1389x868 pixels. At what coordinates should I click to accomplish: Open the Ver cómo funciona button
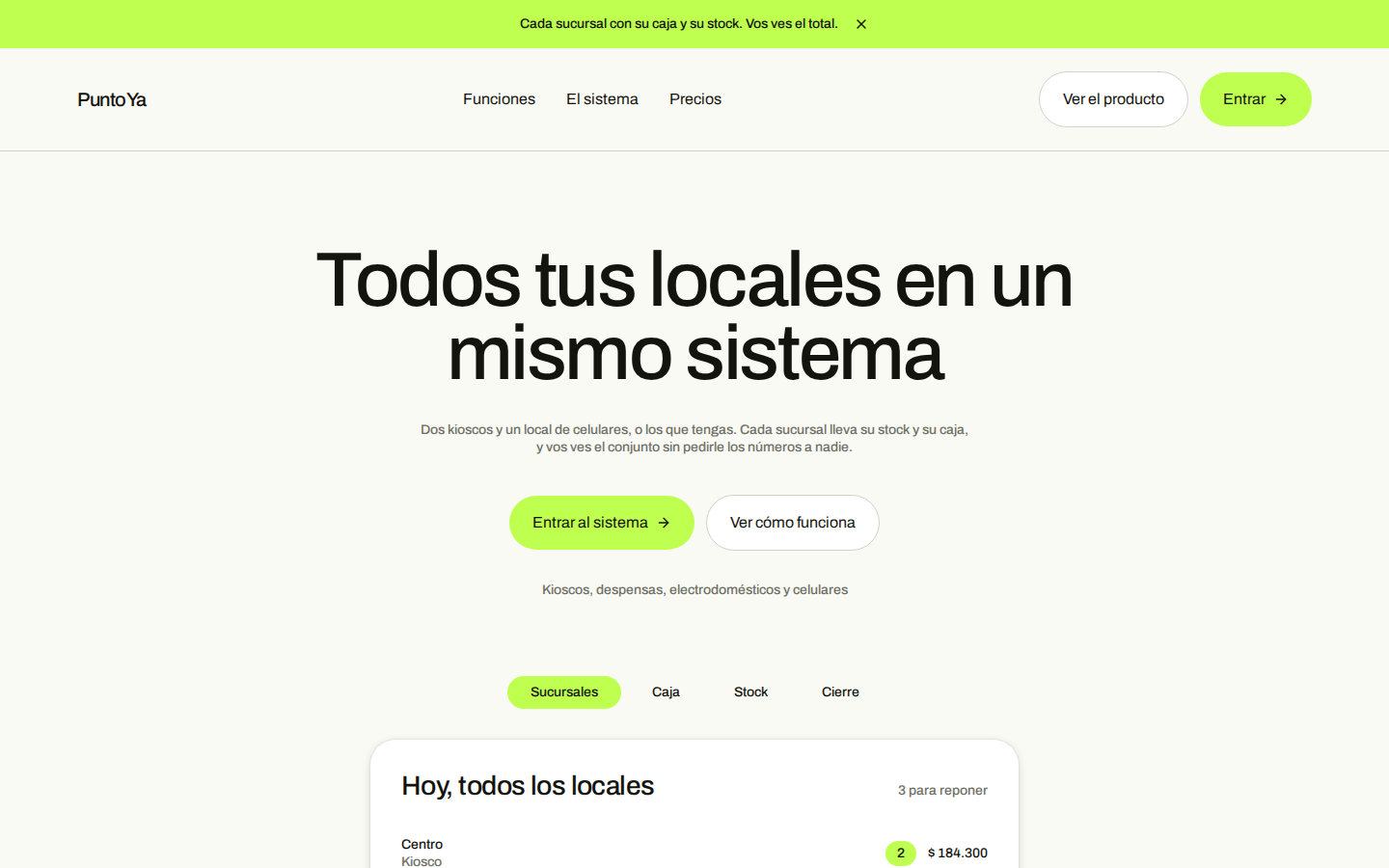793,523
